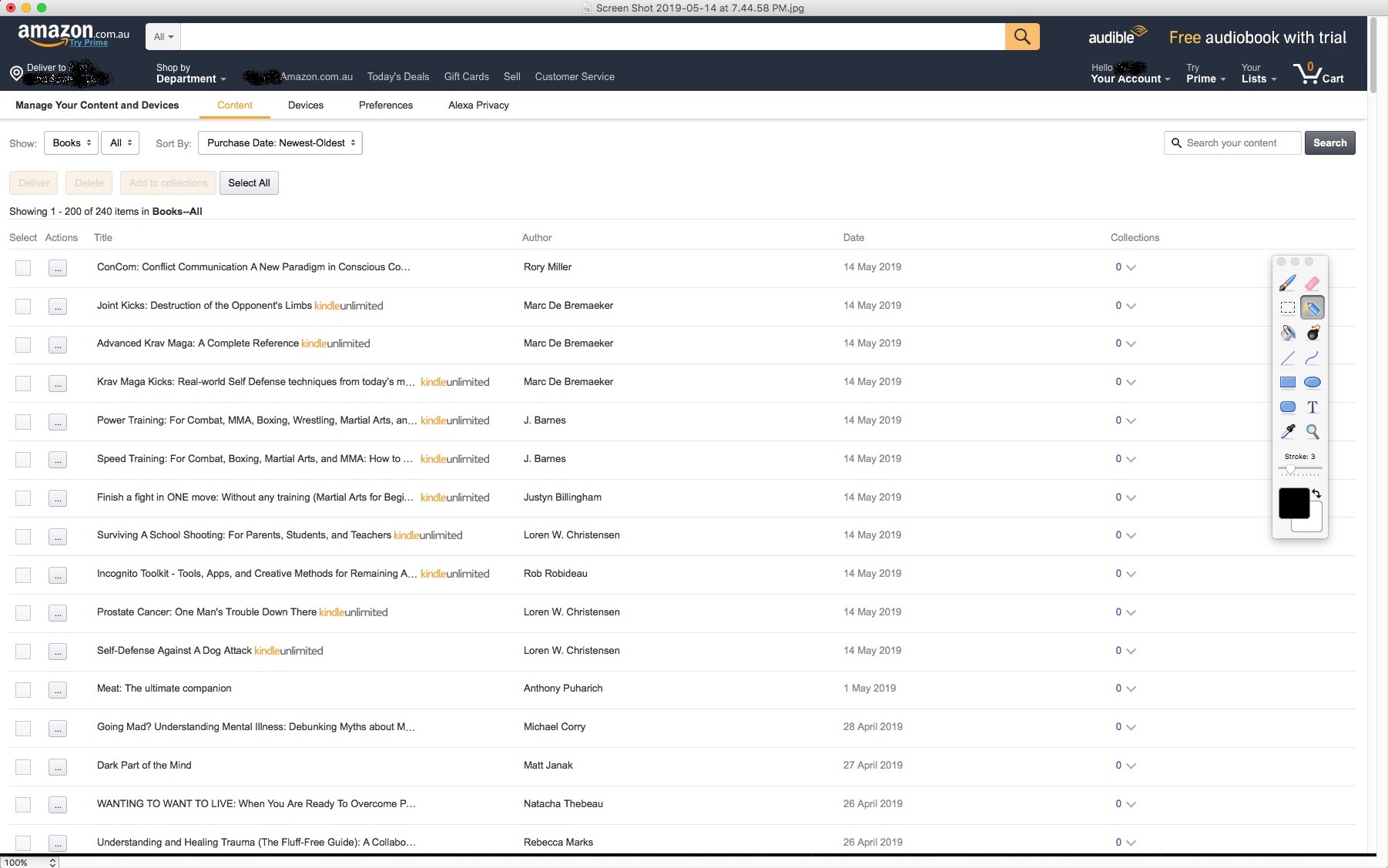Check the Surviving A School Shooting row
The height and width of the screenshot is (868, 1388).
tap(23, 536)
